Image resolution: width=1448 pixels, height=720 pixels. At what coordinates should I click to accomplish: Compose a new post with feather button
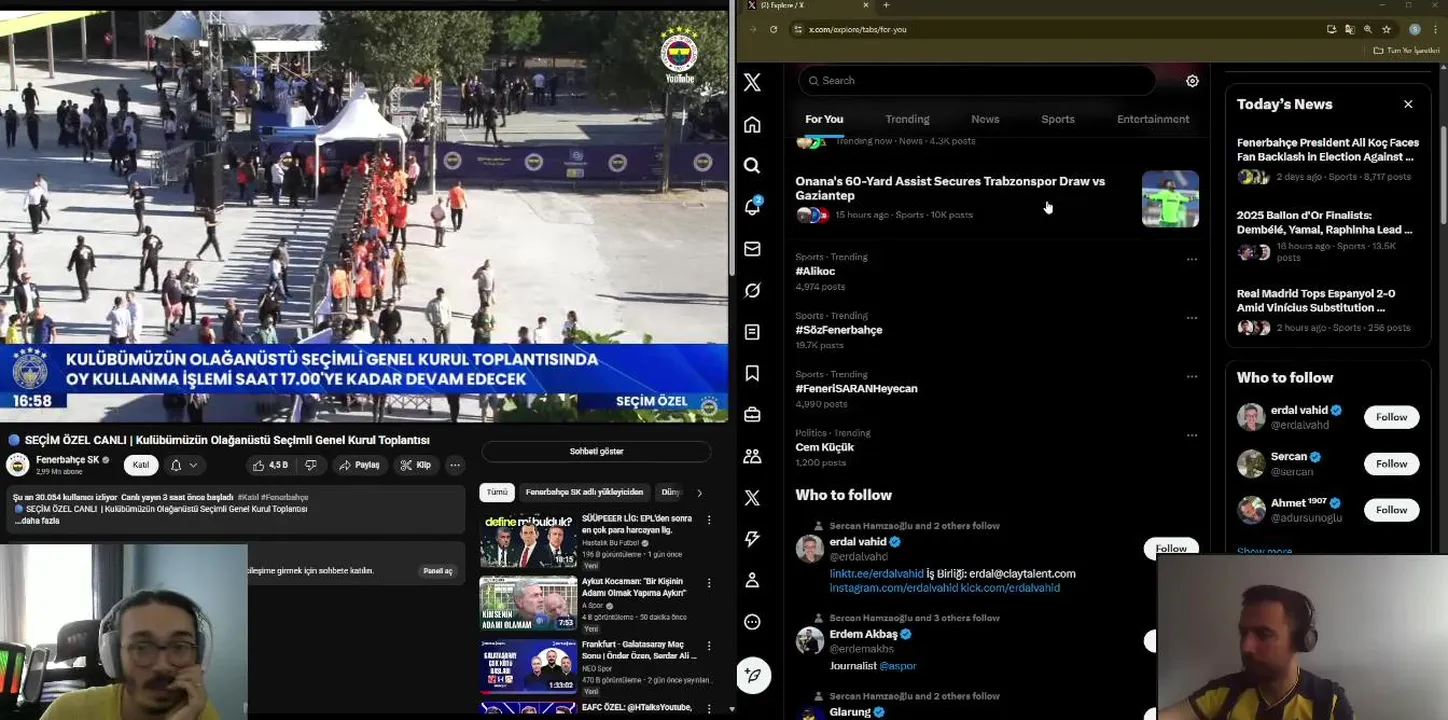click(x=753, y=676)
